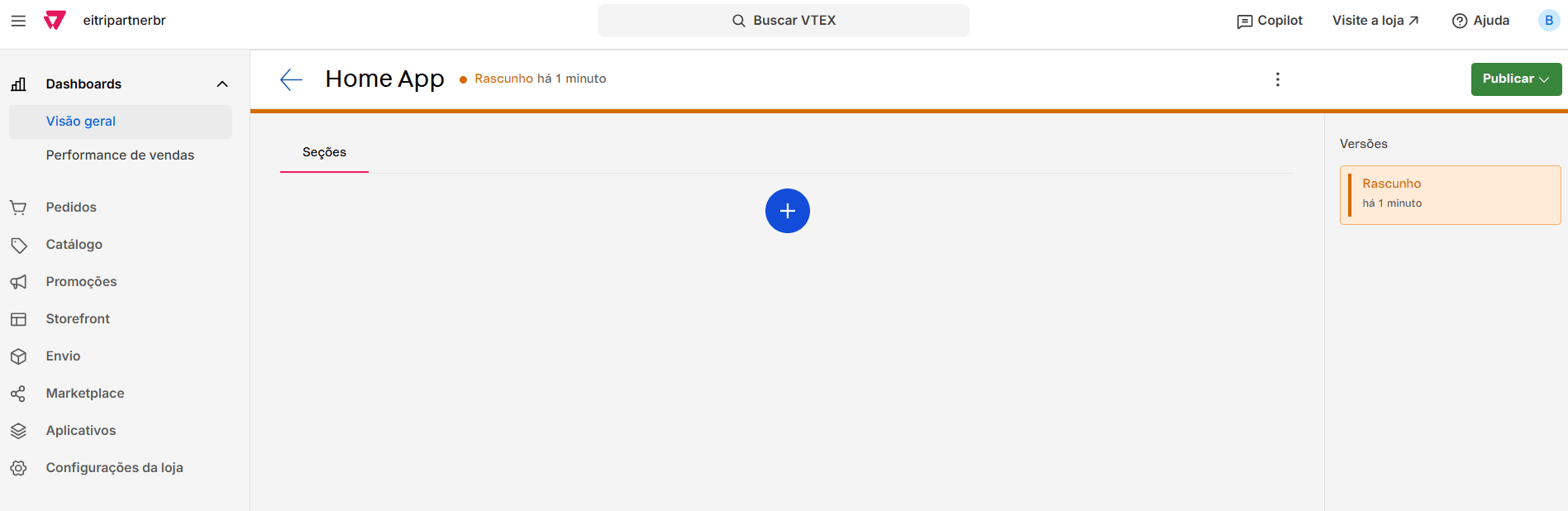The width and height of the screenshot is (1568, 511).
Task: Select the Rascunho version card
Action: 1450,195
